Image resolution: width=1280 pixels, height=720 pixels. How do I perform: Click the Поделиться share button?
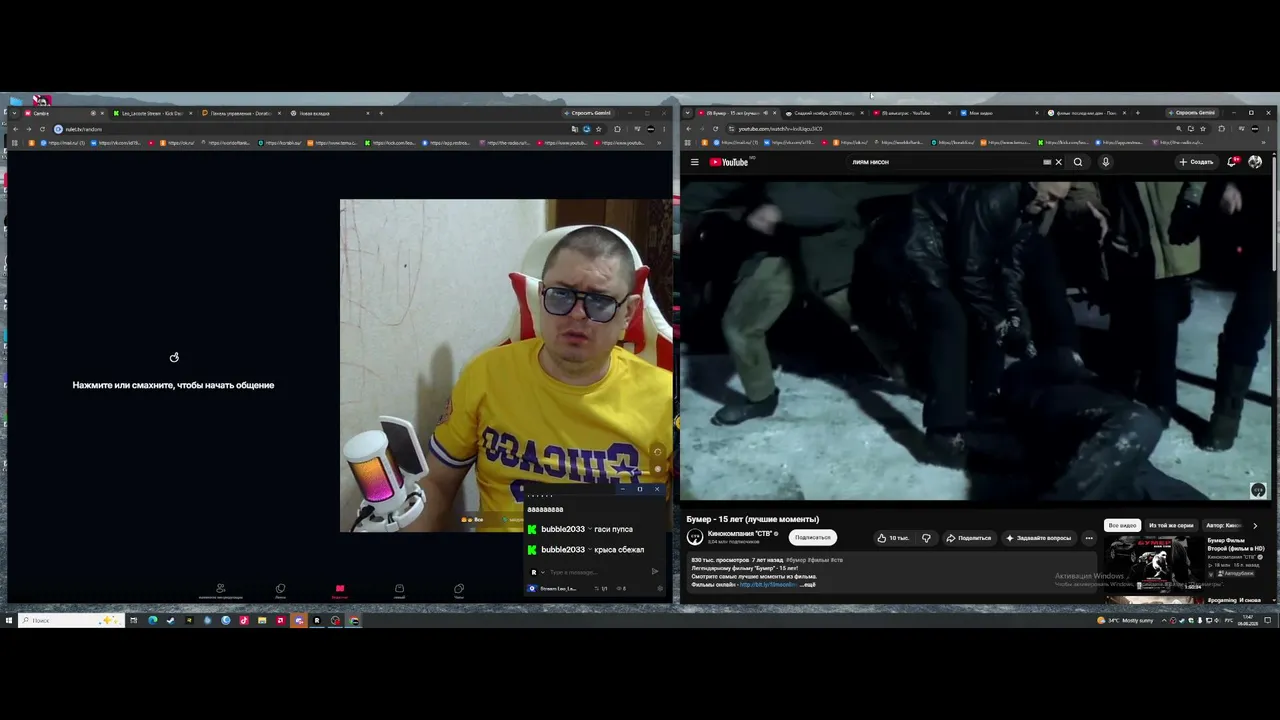pos(969,538)
